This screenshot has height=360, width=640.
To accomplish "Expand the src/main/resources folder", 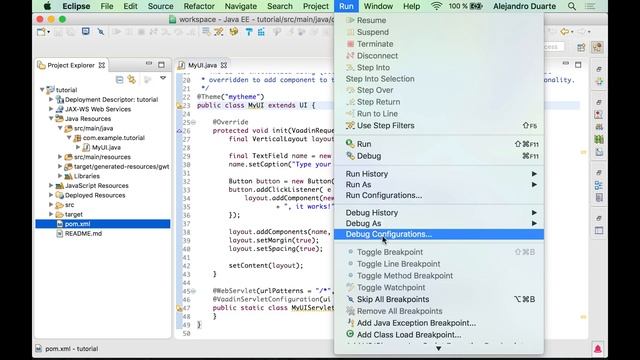I will click(60, 157).
